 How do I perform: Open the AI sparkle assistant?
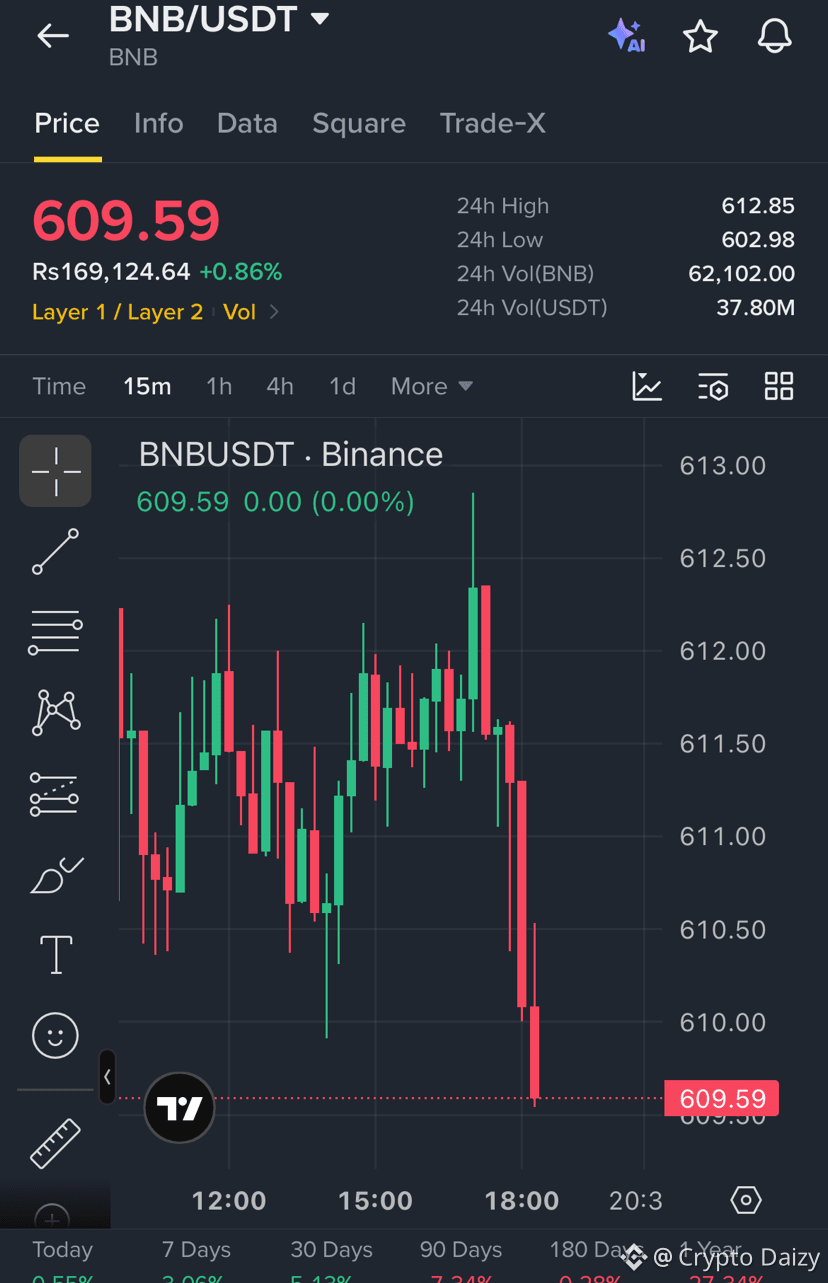627,36
